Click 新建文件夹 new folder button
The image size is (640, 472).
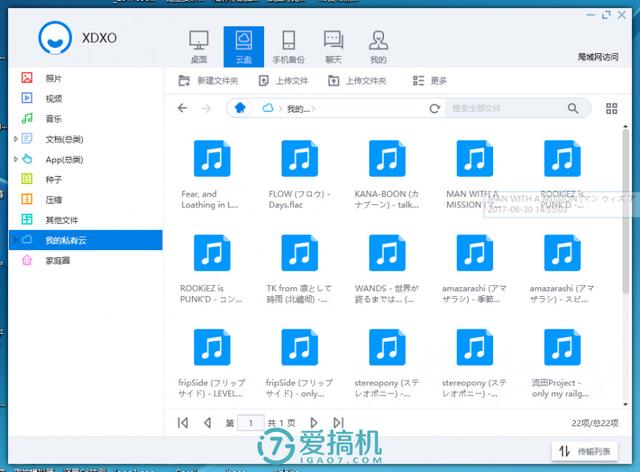208,81
